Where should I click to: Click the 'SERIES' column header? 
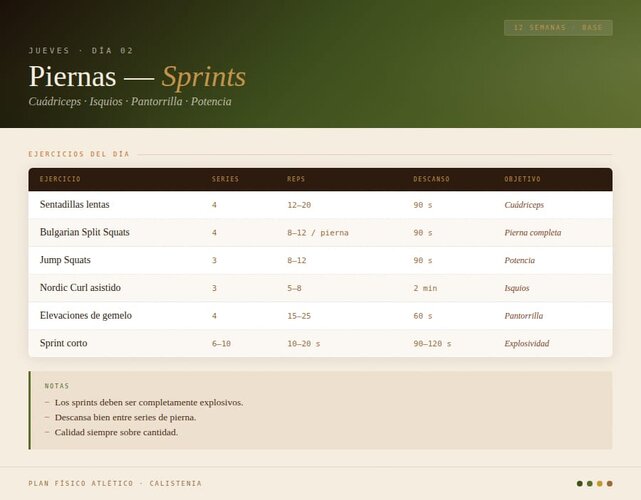[225, 179]
